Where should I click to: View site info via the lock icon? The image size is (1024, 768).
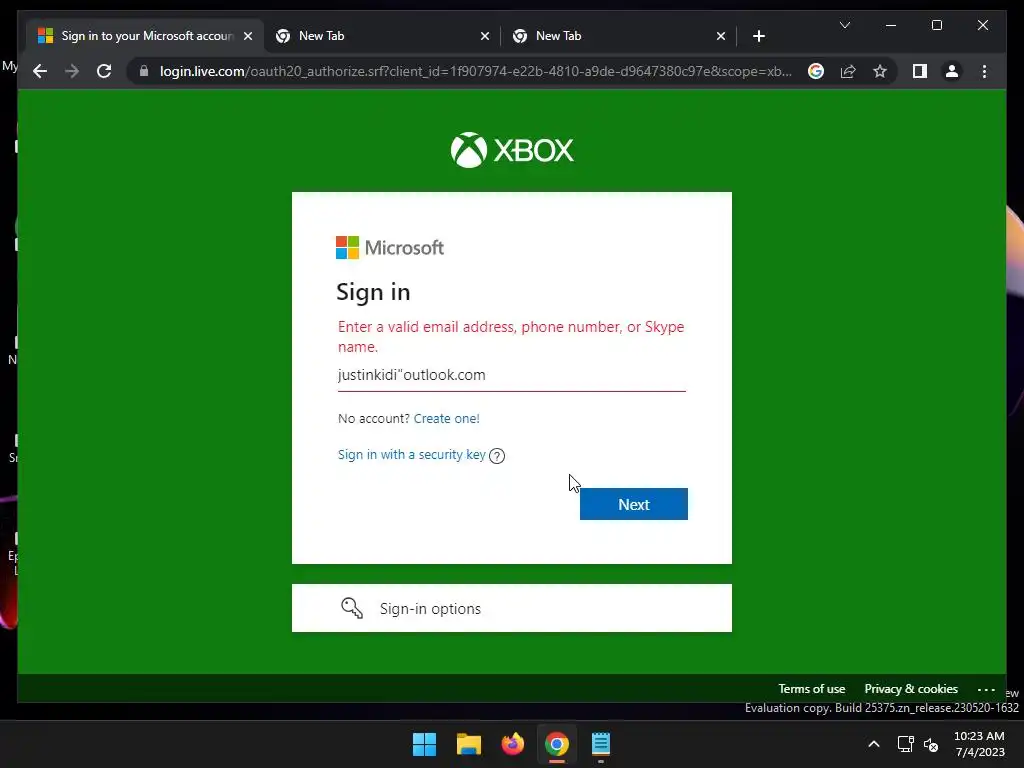144,71
